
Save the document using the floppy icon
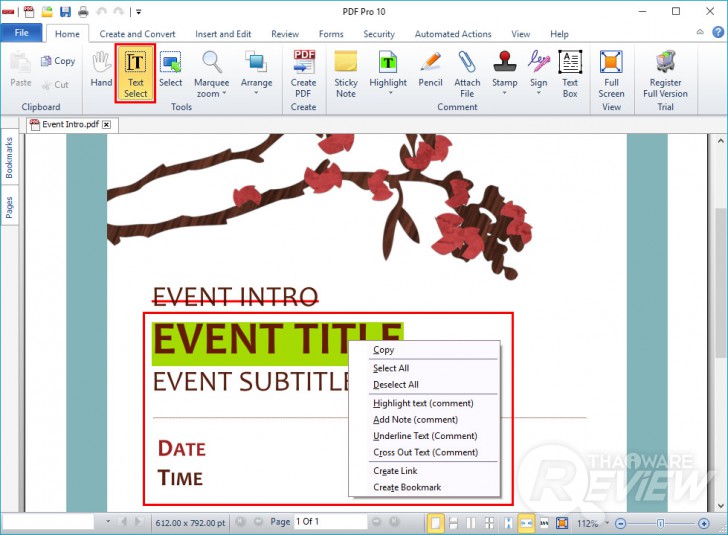(65, 12)
